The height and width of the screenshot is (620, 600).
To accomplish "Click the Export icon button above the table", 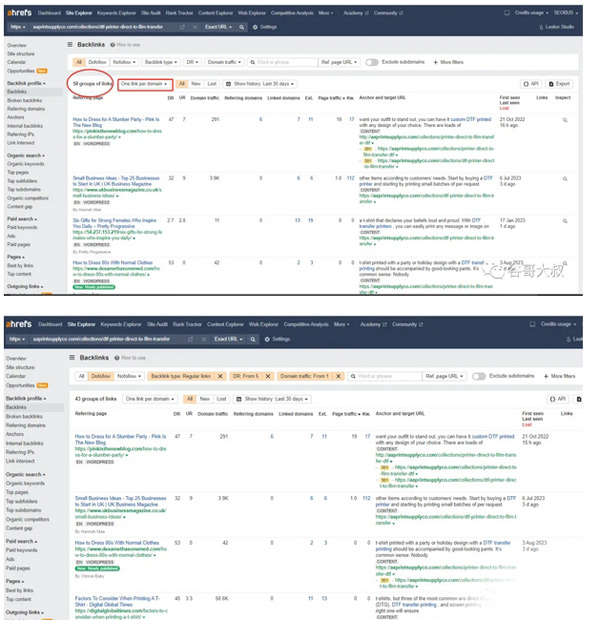I will 560,84.
